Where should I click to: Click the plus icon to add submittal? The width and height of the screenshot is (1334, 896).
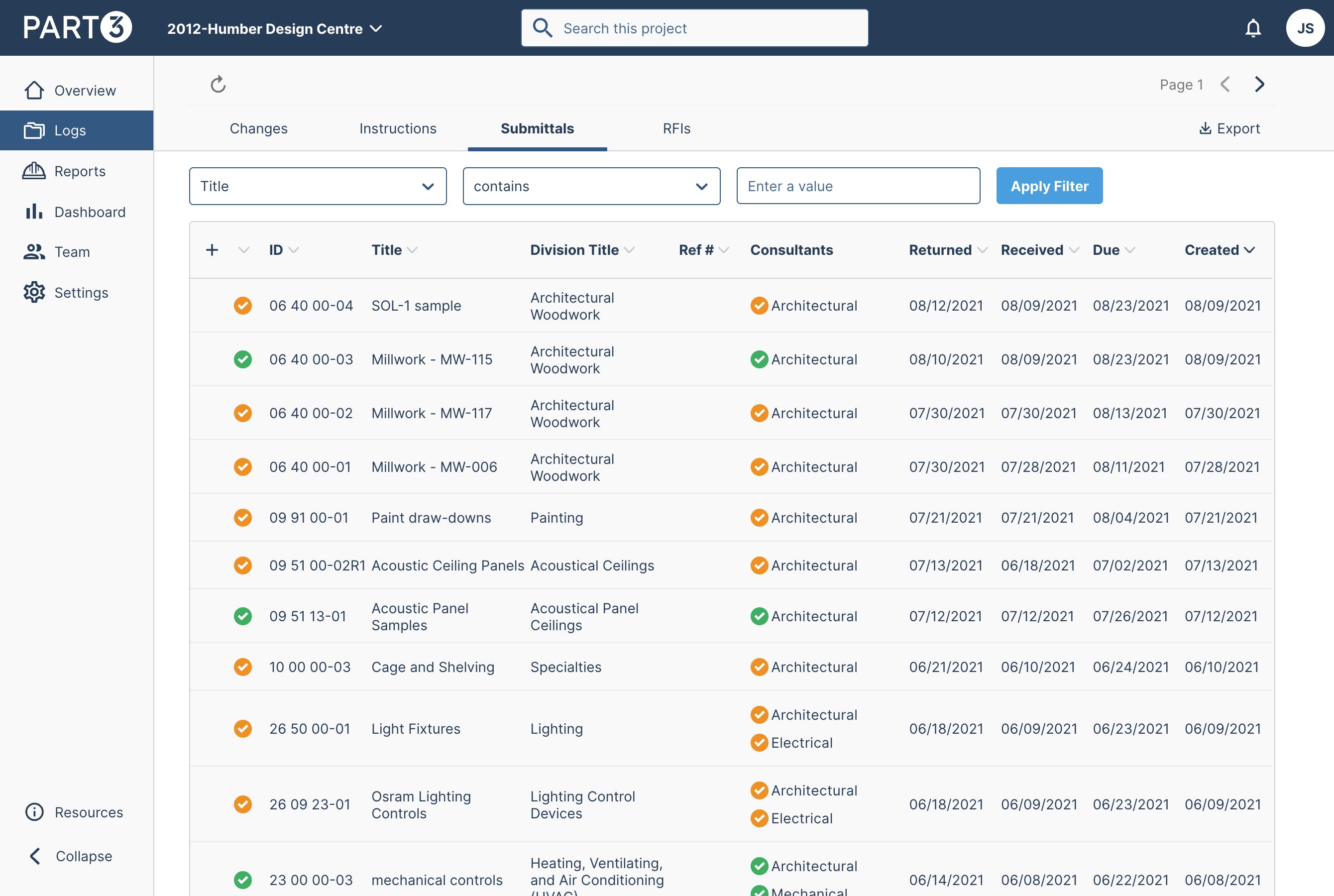pos(212,250)
